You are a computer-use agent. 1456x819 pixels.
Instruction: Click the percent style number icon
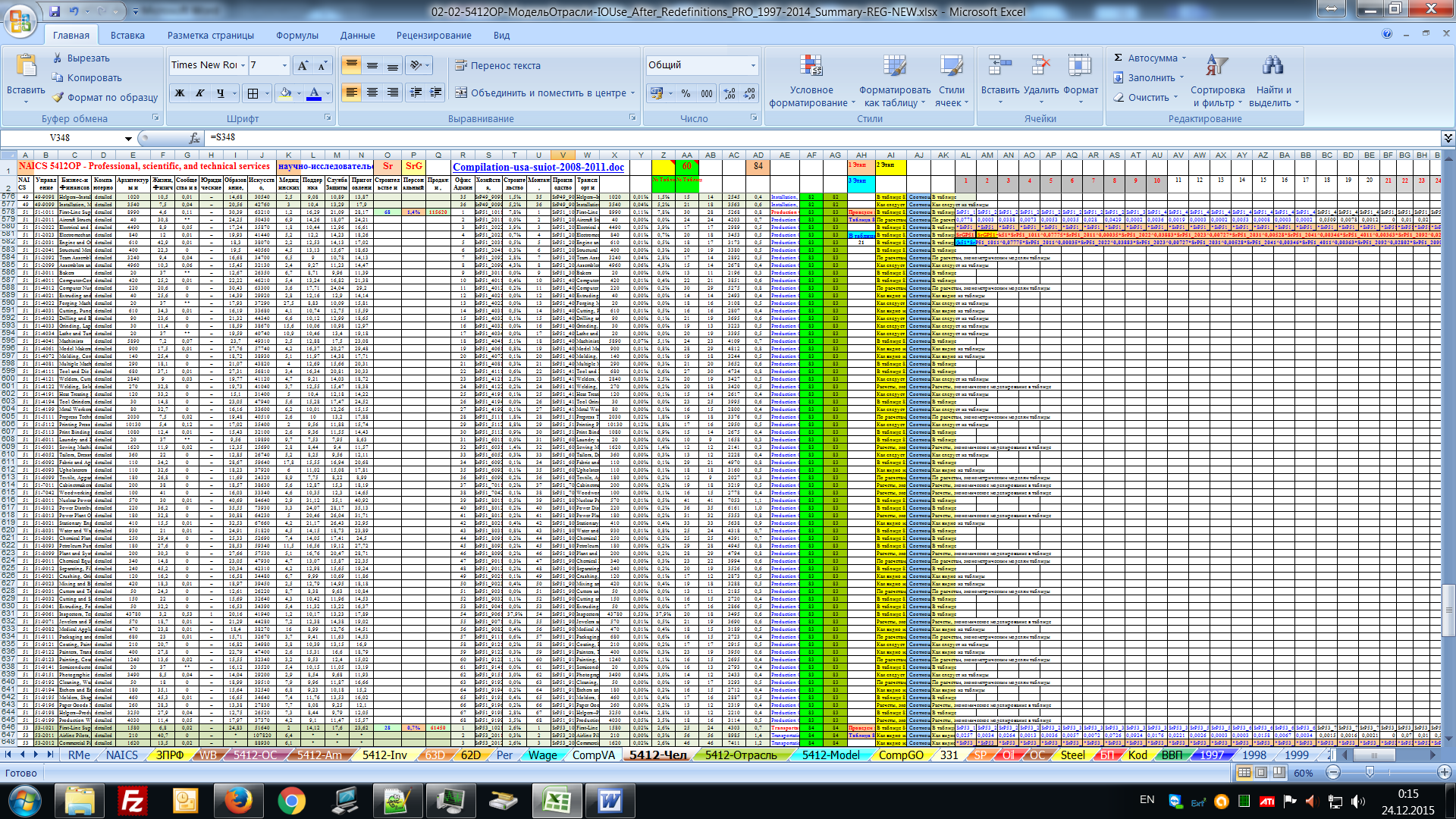(686, 93)
